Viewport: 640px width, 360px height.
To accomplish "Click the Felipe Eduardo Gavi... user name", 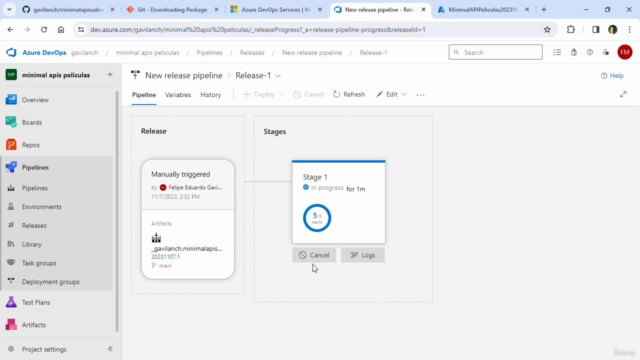I will pyautogui.click(x=195, y=187).
